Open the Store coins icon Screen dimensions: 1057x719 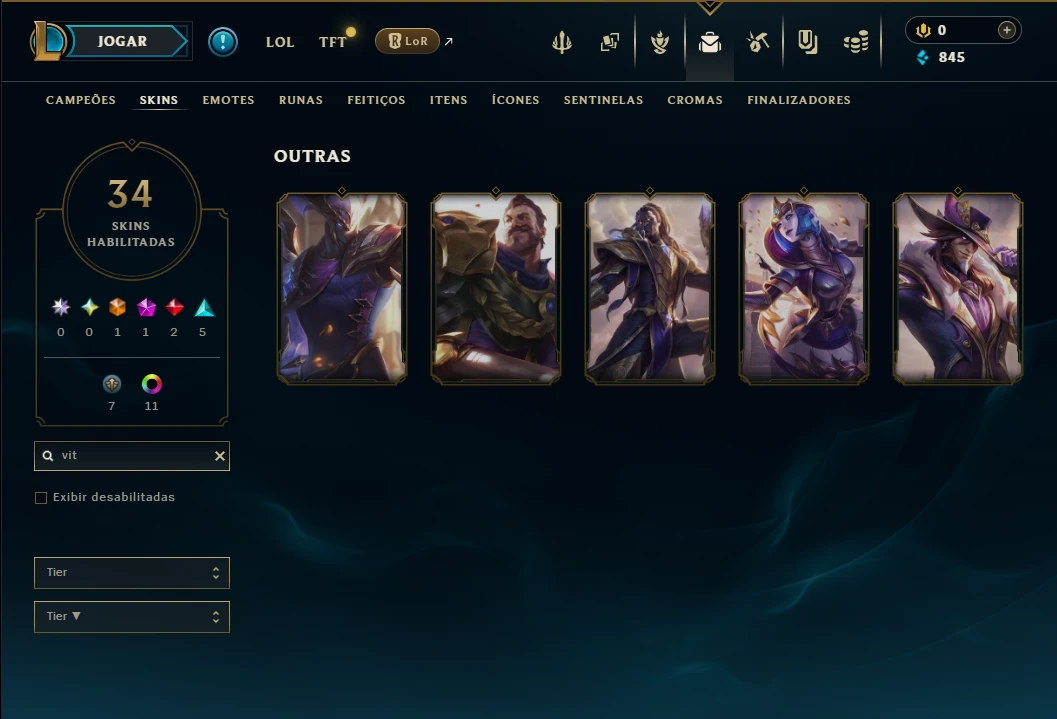pos(855,43)
